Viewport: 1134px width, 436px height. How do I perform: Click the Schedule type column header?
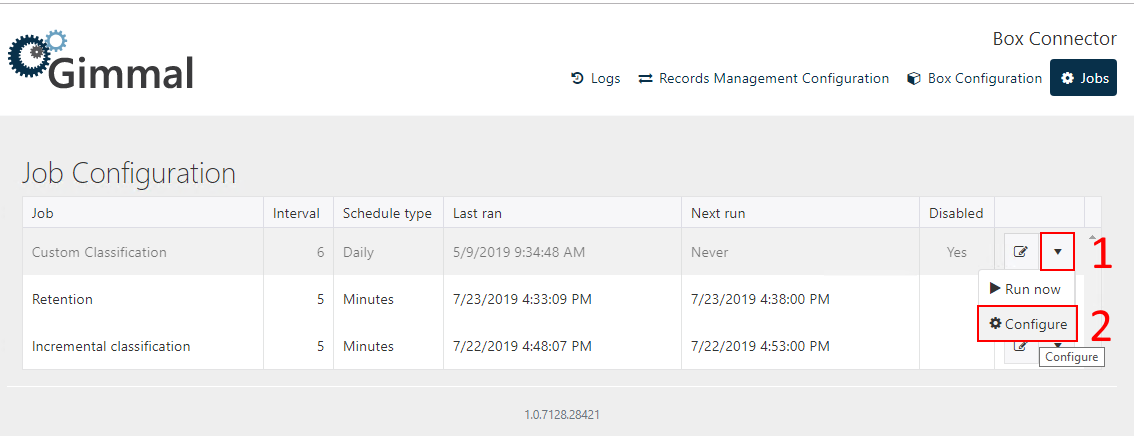(x=387, y=213)
